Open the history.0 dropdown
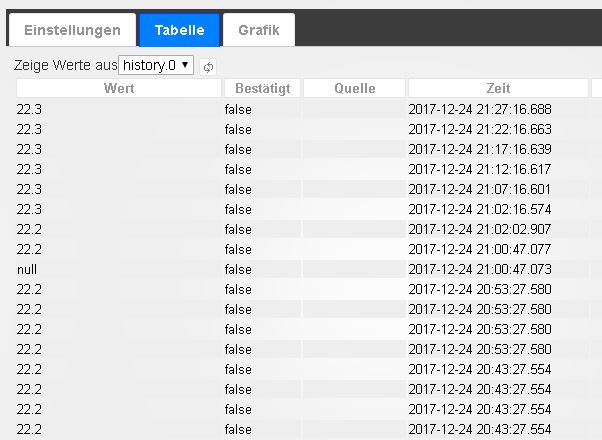Viewport: 602px width, 440px height. click(155, 66)
